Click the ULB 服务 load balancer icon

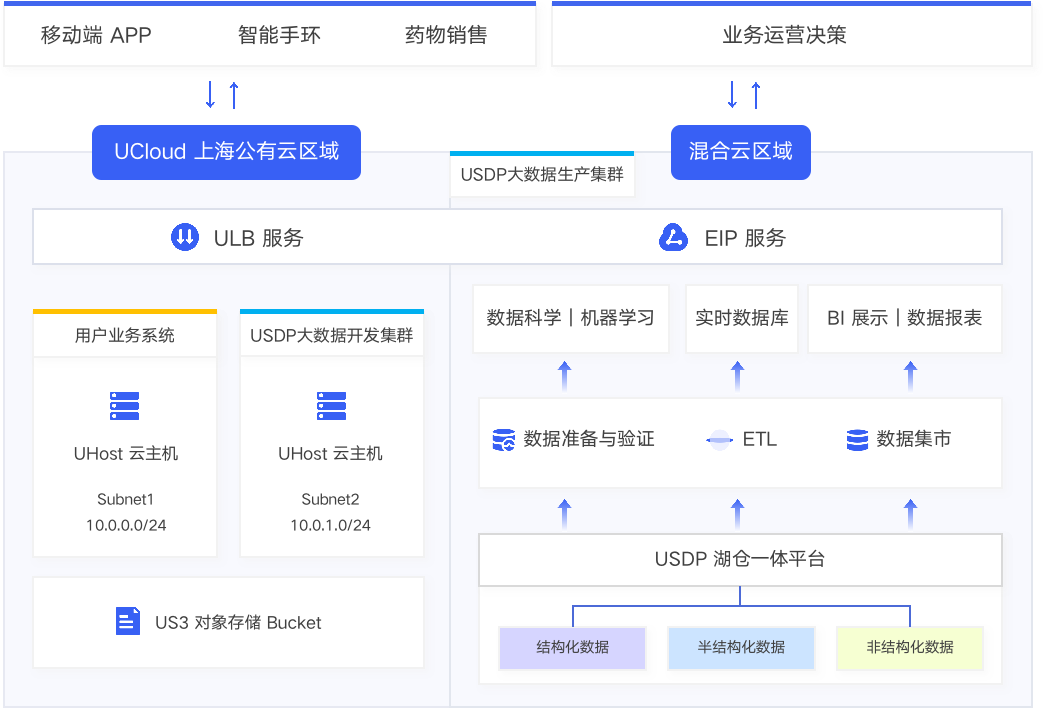tap(185, 237)
